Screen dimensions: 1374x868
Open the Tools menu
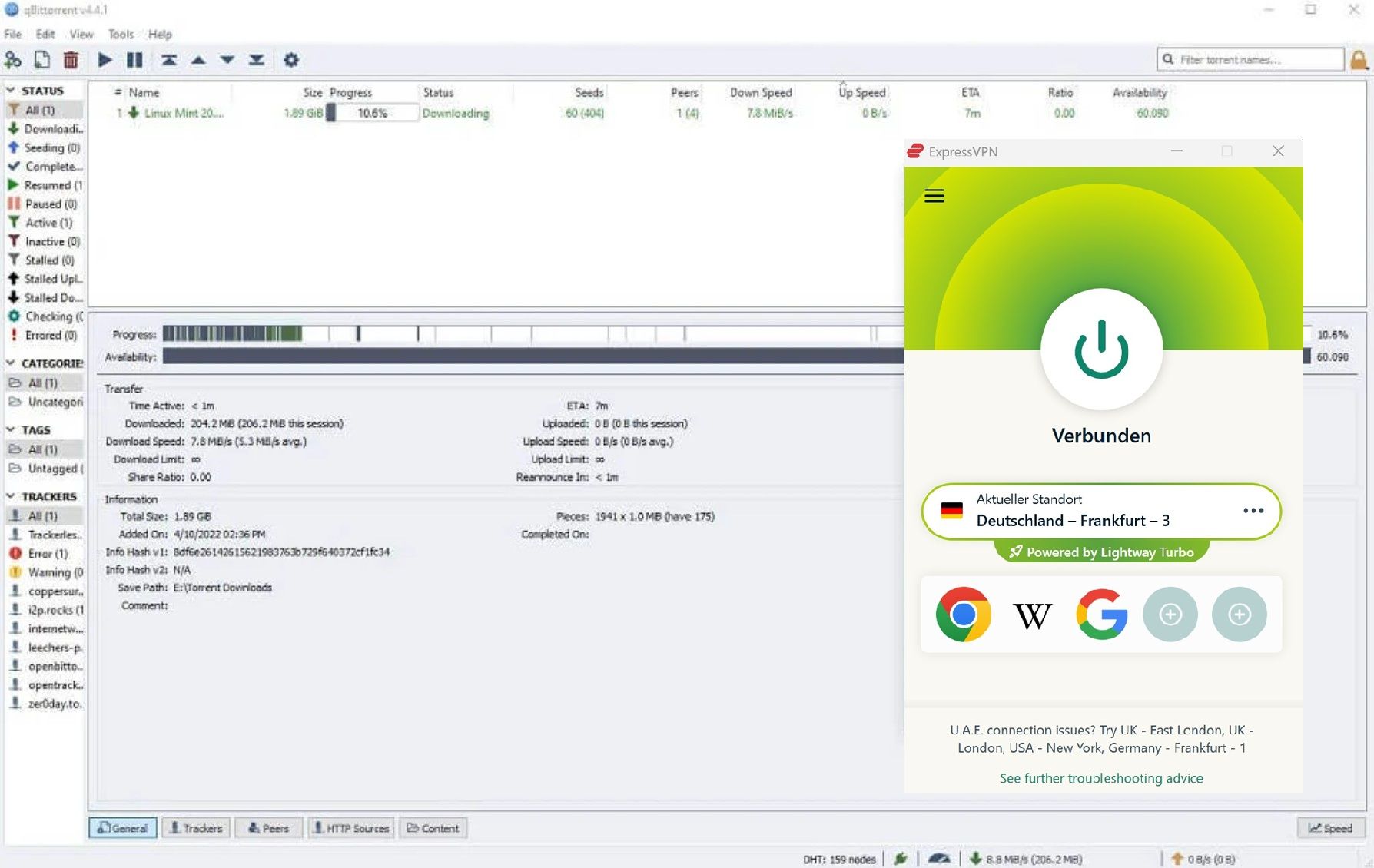(121, 35)
